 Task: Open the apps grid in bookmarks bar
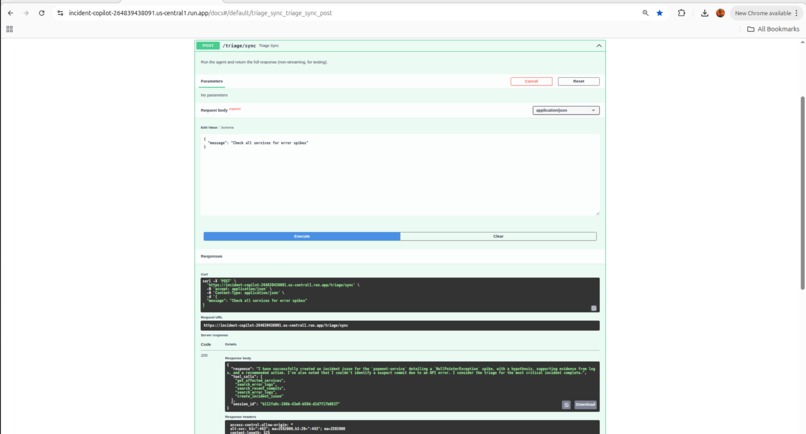(9, 29)
